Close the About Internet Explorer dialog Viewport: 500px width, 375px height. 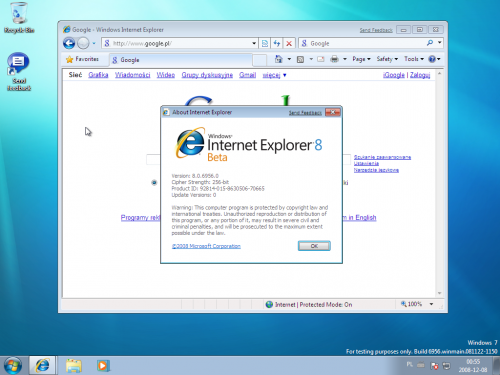pyautogui.click(x=333, y=112)
